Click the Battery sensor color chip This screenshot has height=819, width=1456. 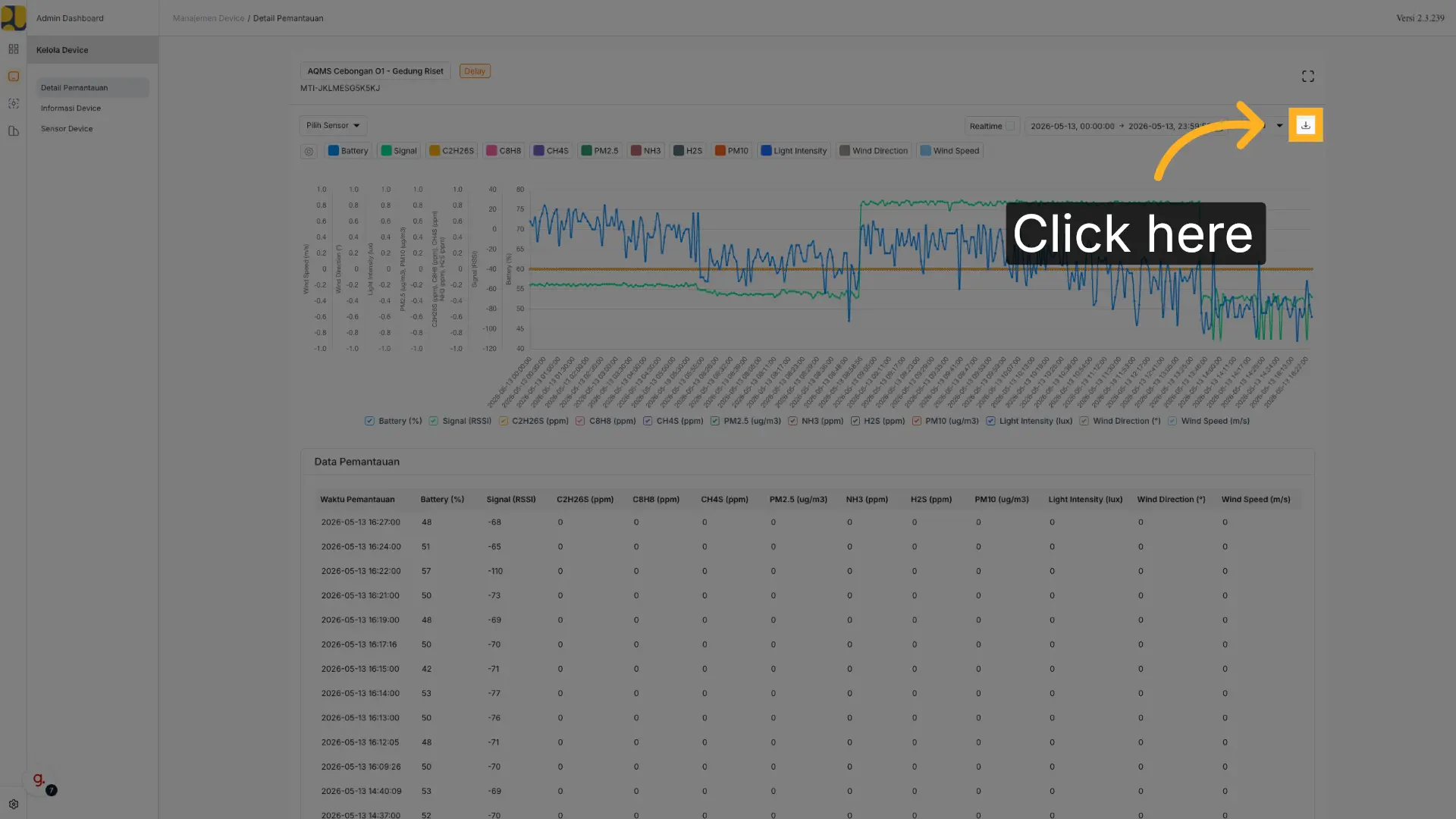pyautogui.click(x=348, y=151)
